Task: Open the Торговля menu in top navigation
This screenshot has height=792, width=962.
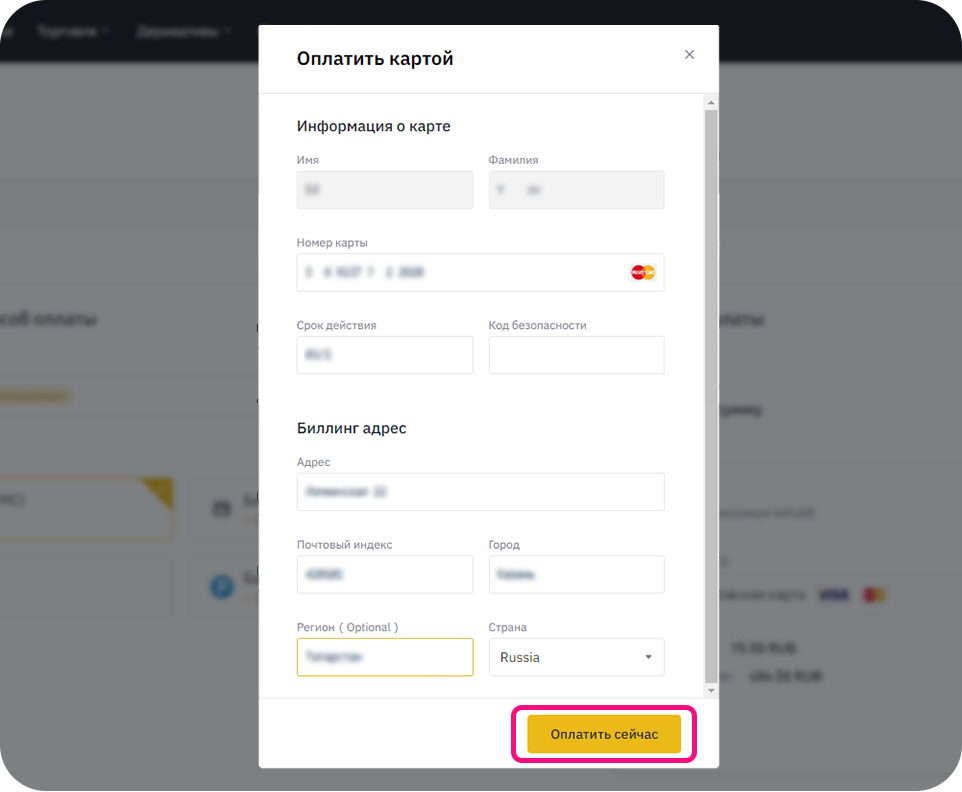Action: [x=72, y=31]
